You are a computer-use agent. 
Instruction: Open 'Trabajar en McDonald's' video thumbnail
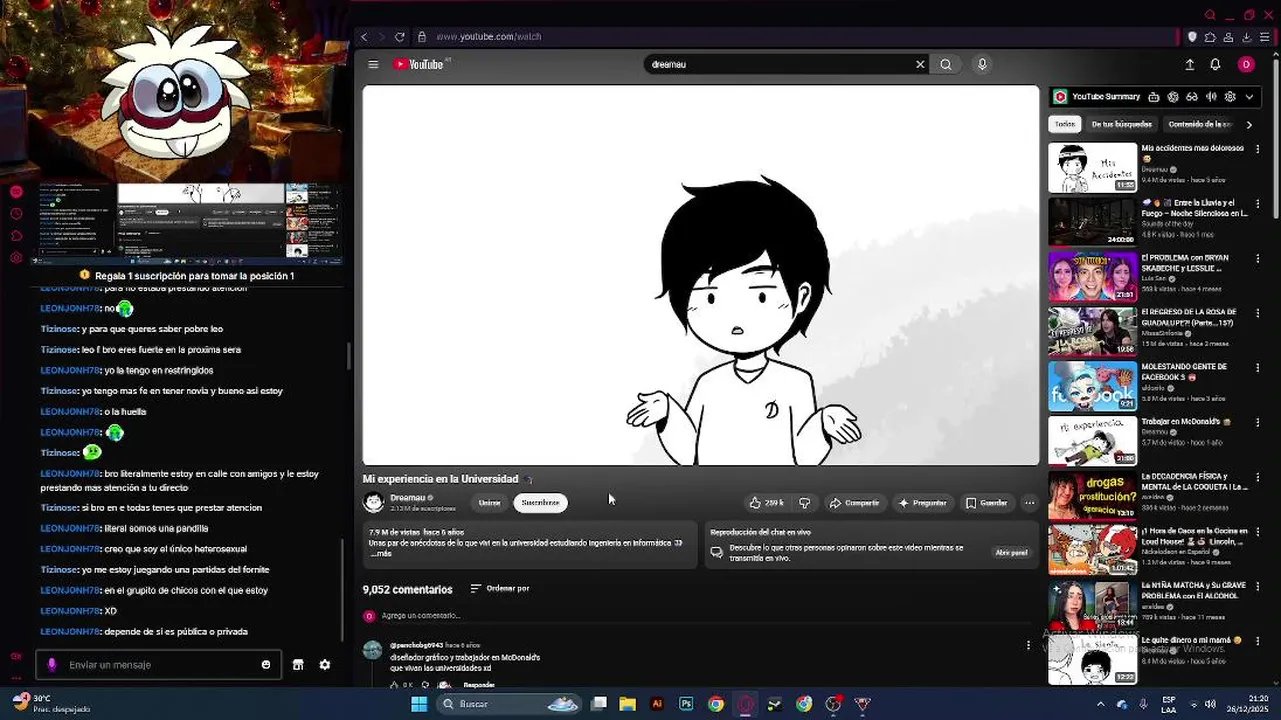[x=1092, y=441]
